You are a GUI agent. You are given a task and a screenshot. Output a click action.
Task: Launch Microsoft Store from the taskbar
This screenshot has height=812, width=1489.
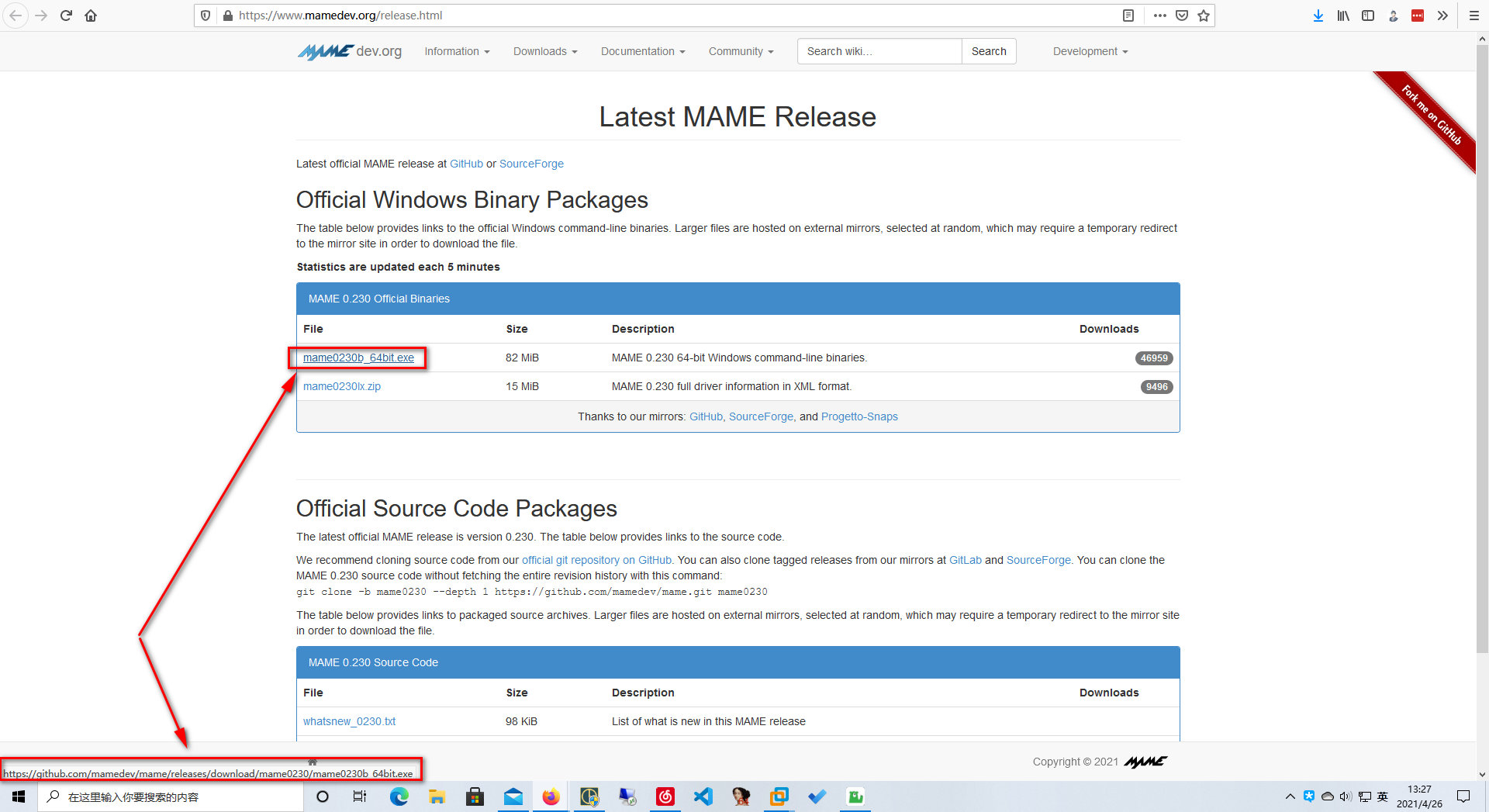tap(475, 796)
